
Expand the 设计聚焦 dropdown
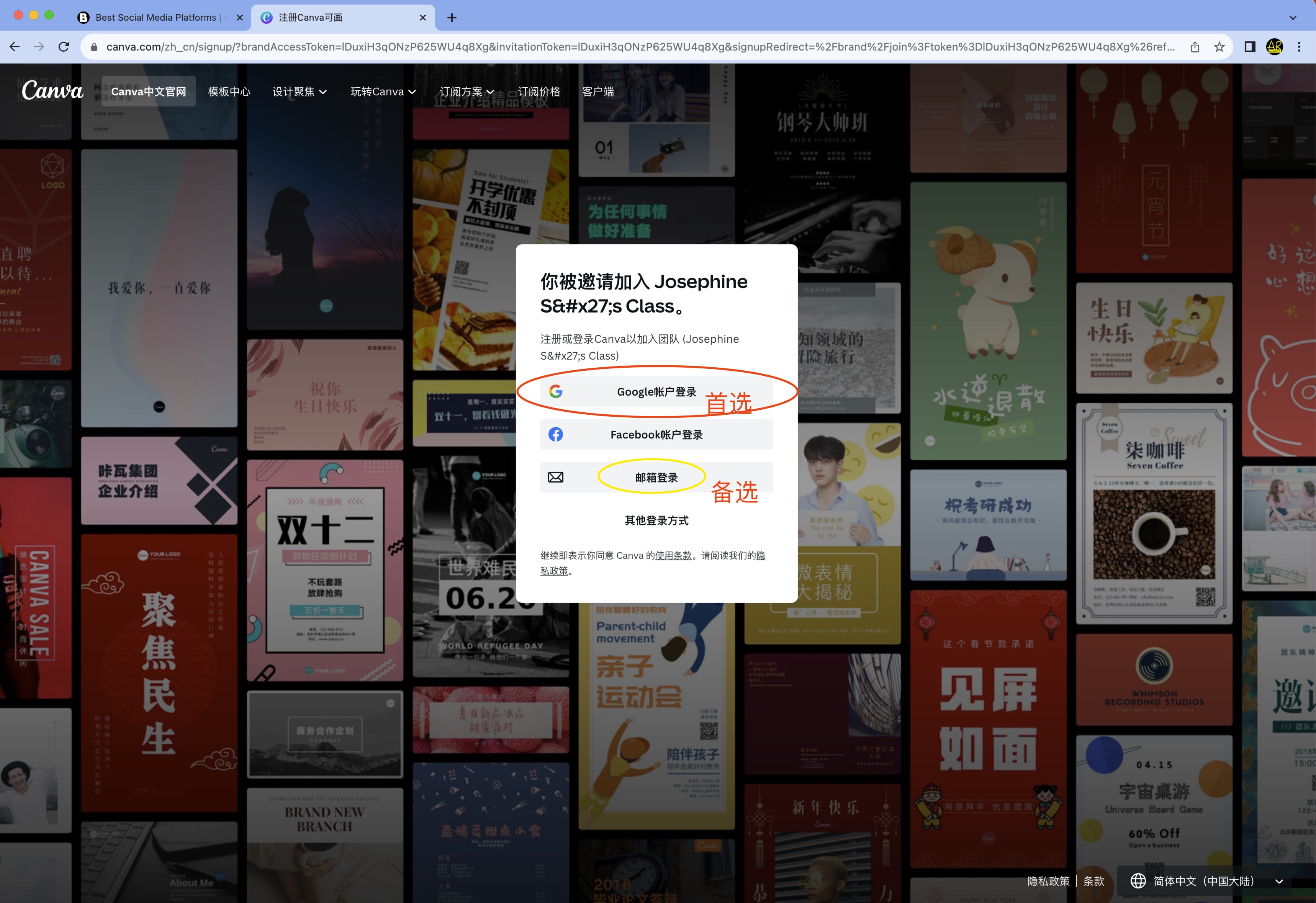click(x=300, y=91)
